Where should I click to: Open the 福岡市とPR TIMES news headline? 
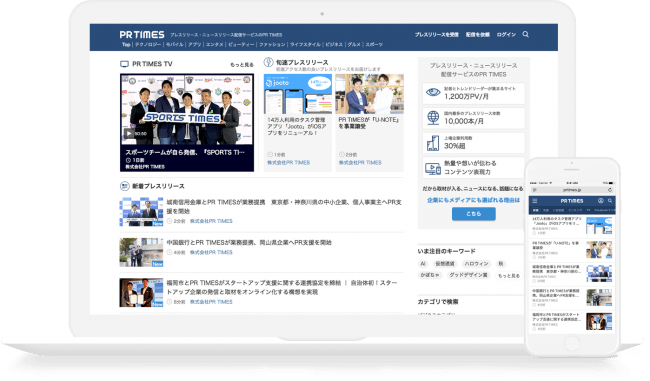coord(282,287)
